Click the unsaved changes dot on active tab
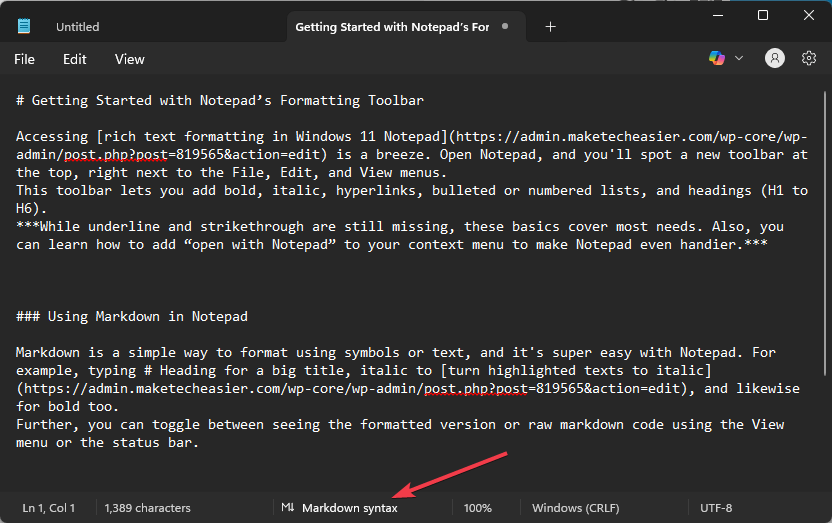 click(x=505, y=26)
